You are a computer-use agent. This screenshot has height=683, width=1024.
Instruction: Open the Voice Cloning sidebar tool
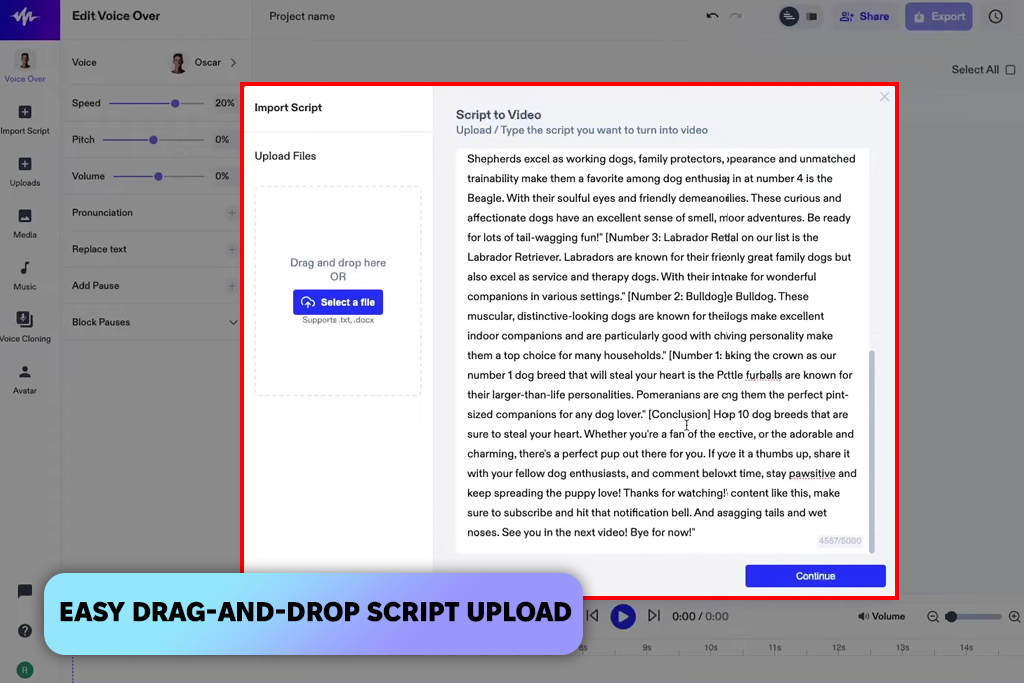point(25,327)
